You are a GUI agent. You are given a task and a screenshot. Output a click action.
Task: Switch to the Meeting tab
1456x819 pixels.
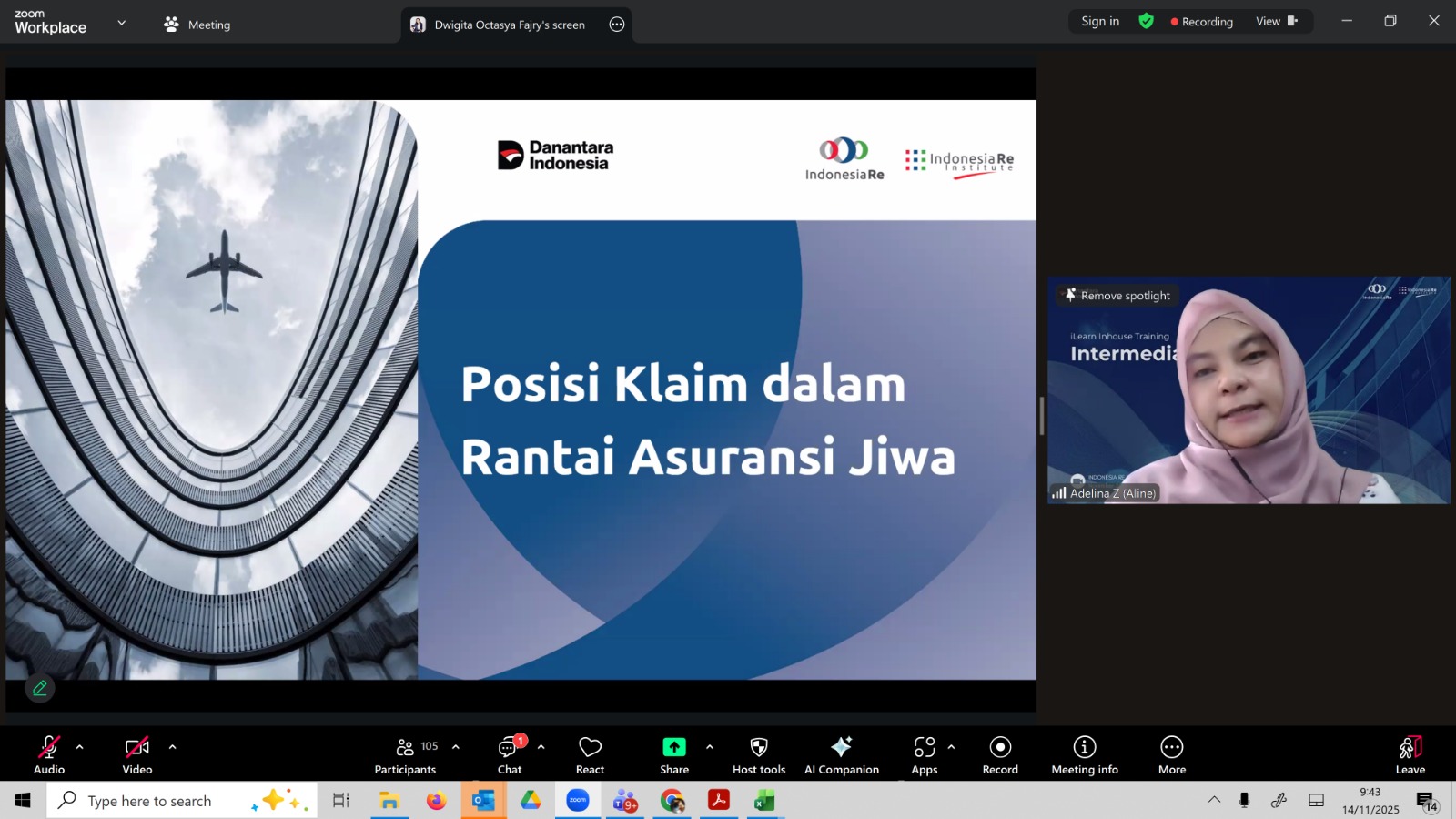[197, 25]
